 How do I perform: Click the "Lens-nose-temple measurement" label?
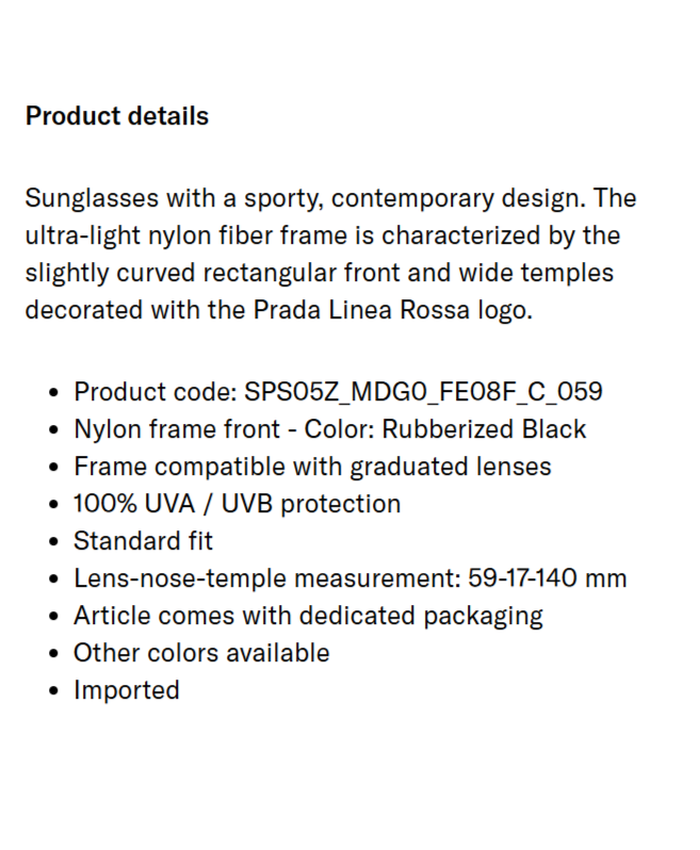pyautogui.click(x=264, y=578)
